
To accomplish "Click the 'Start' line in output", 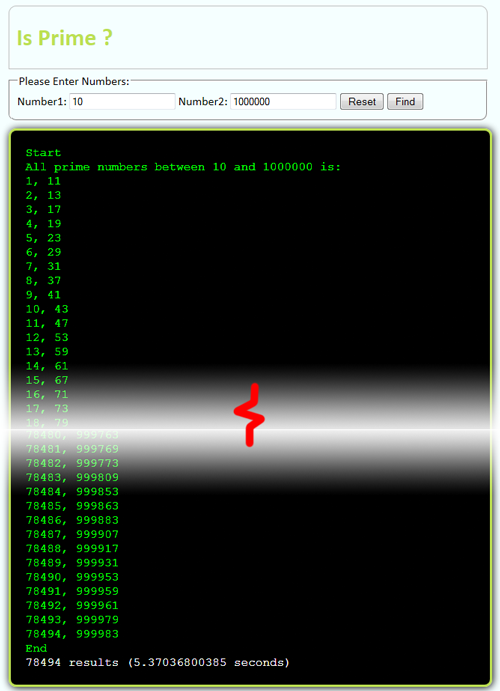I will pos(43,153).
